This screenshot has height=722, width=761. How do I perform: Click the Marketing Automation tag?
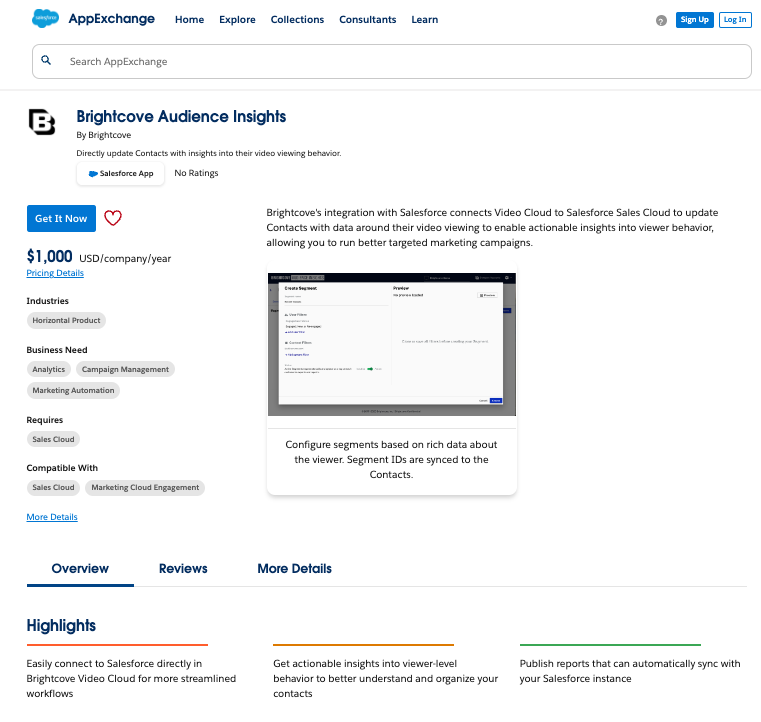[x=73, y=390]
